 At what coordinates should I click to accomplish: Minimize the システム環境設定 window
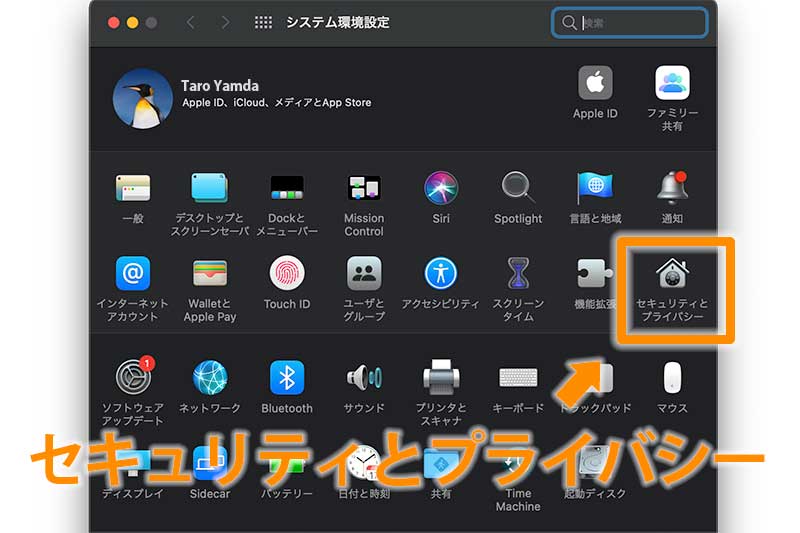click(x=133, y=22)
